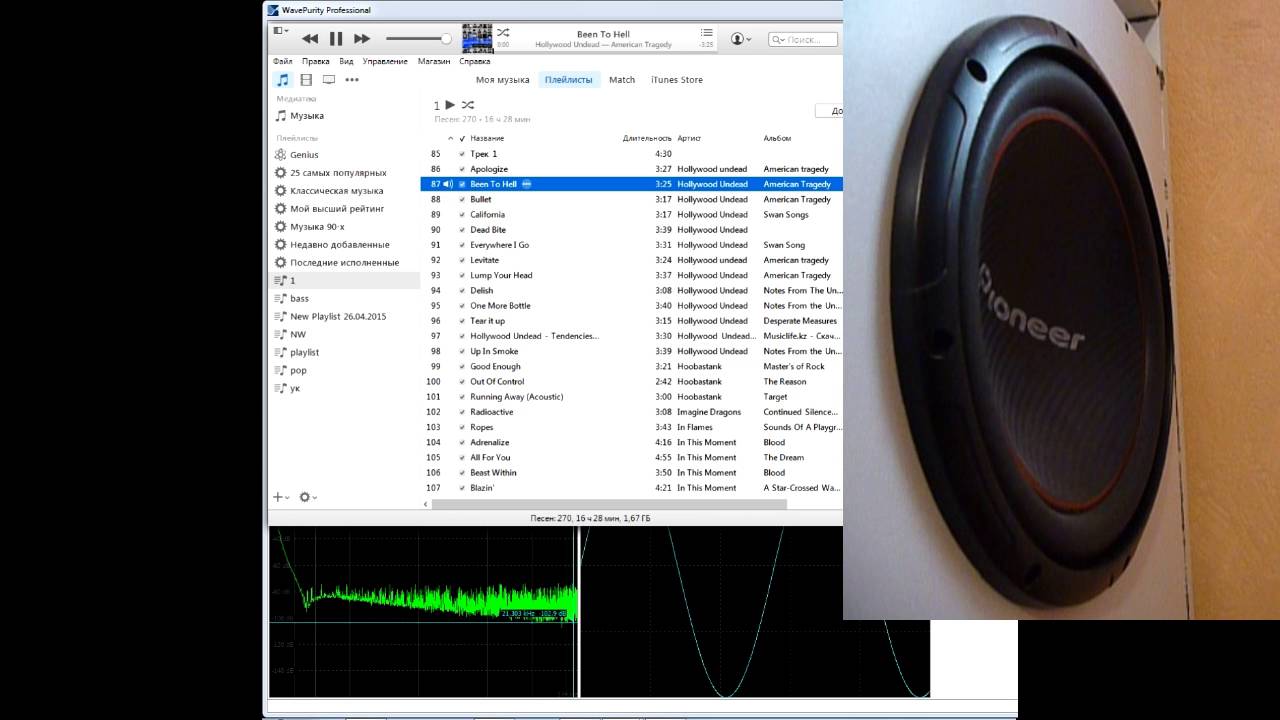Switch to the Моя музыка tab

coord(503,80)
